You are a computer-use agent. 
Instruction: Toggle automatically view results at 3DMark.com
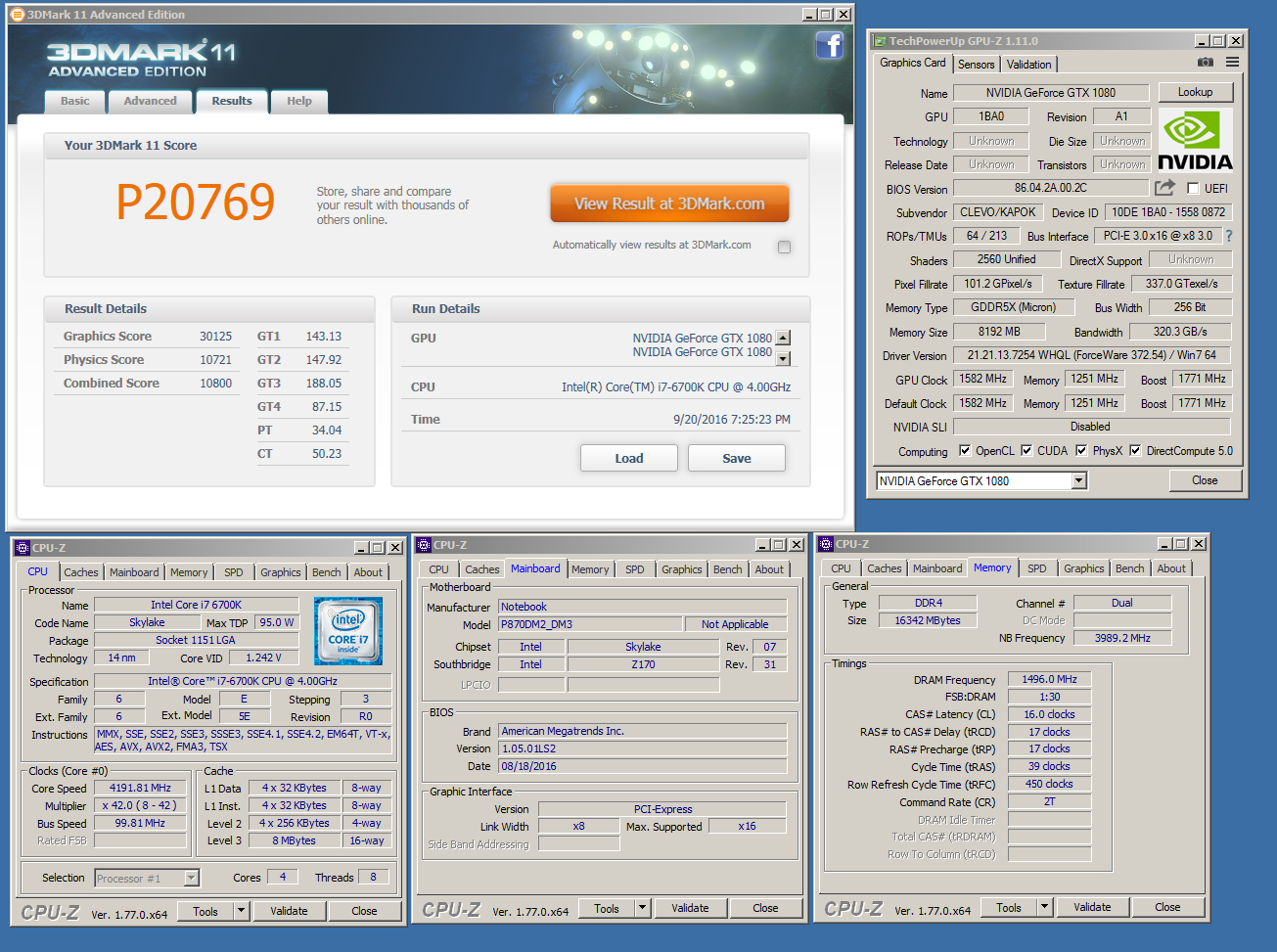click(784, 247)
